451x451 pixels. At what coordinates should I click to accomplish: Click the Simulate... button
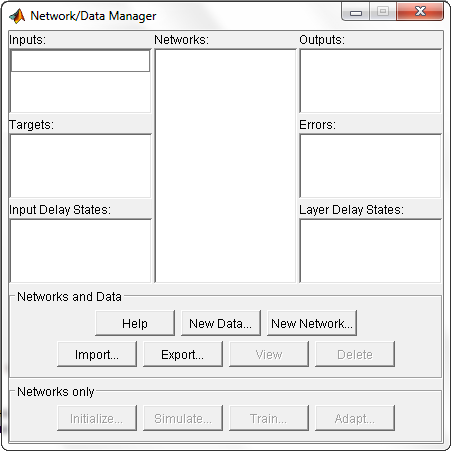[183, 418]
